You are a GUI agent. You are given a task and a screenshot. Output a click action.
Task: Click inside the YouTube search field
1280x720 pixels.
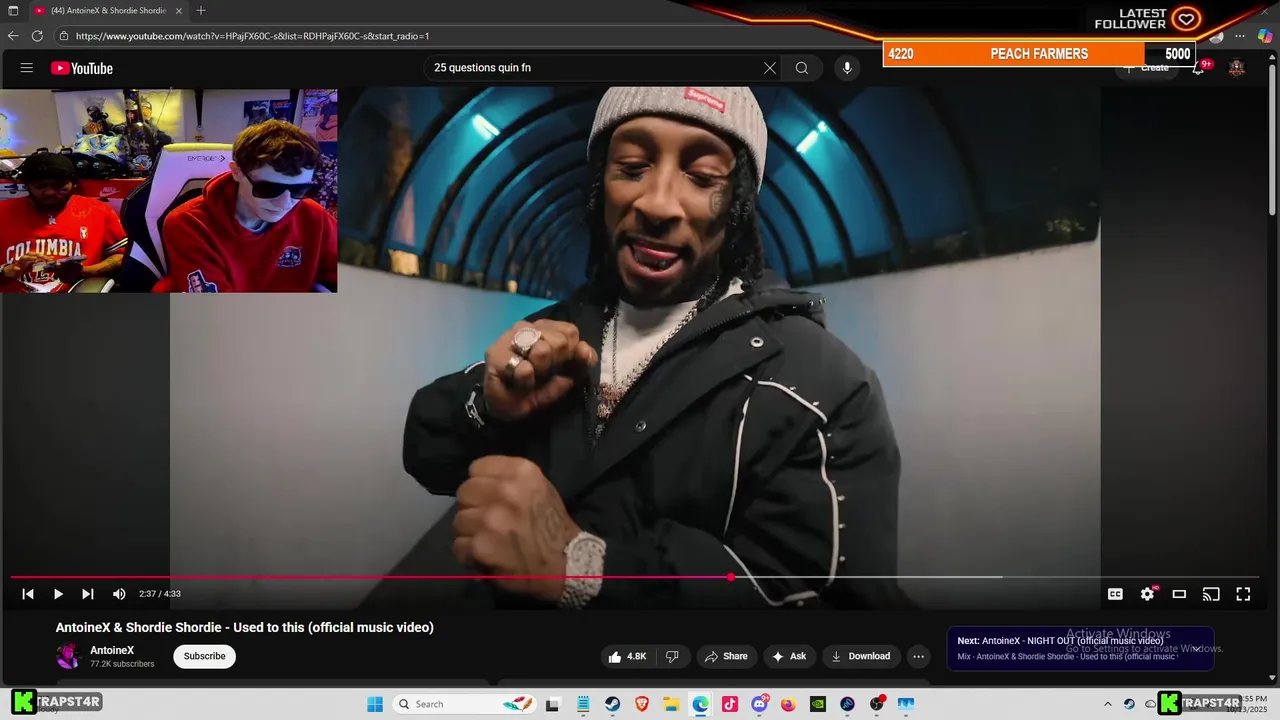click(595, 68)
